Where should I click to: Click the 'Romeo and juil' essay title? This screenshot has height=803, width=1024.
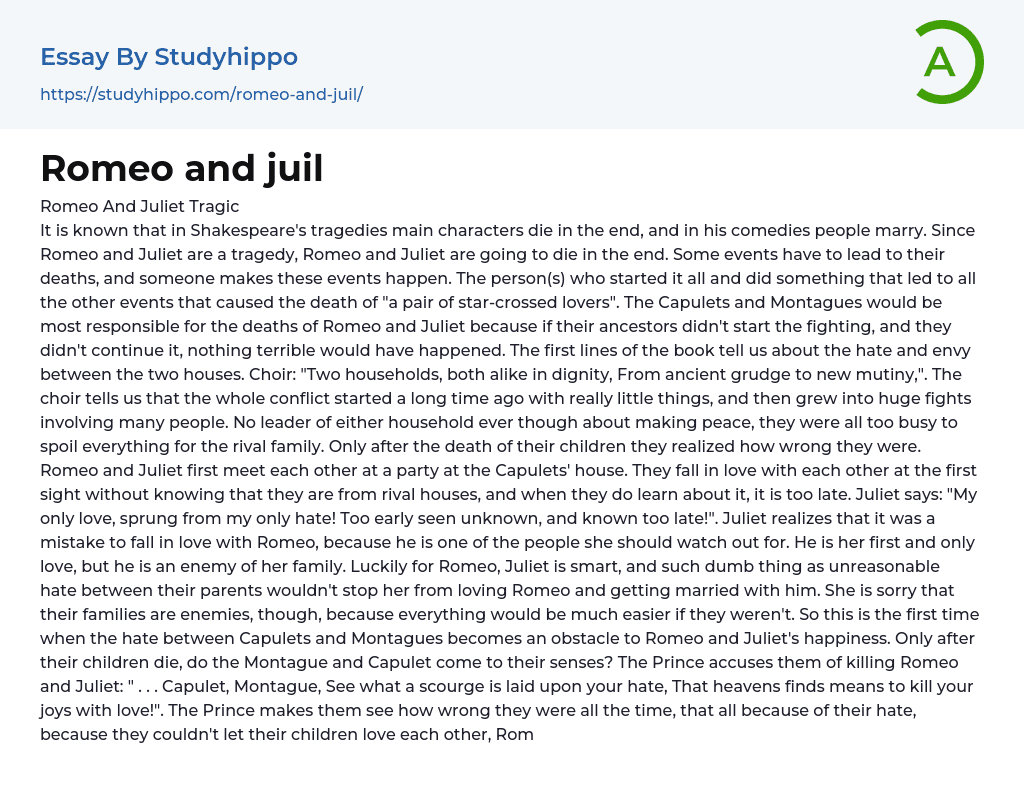coord(181,168)
